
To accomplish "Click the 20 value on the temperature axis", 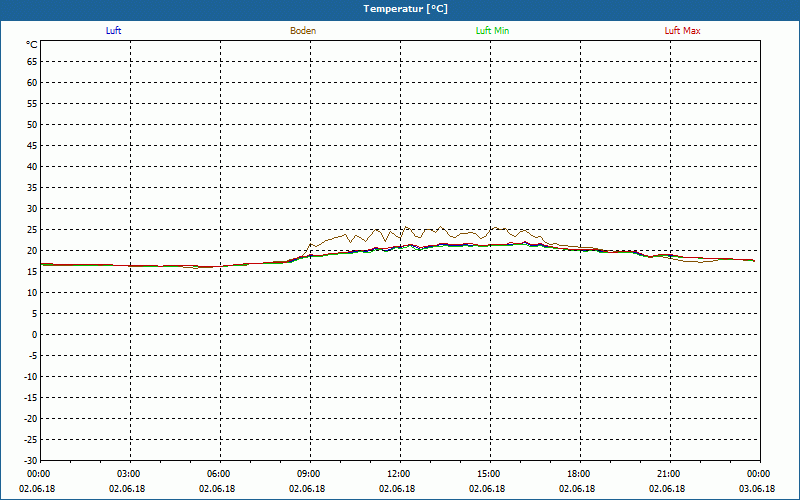I will (32, 251).
